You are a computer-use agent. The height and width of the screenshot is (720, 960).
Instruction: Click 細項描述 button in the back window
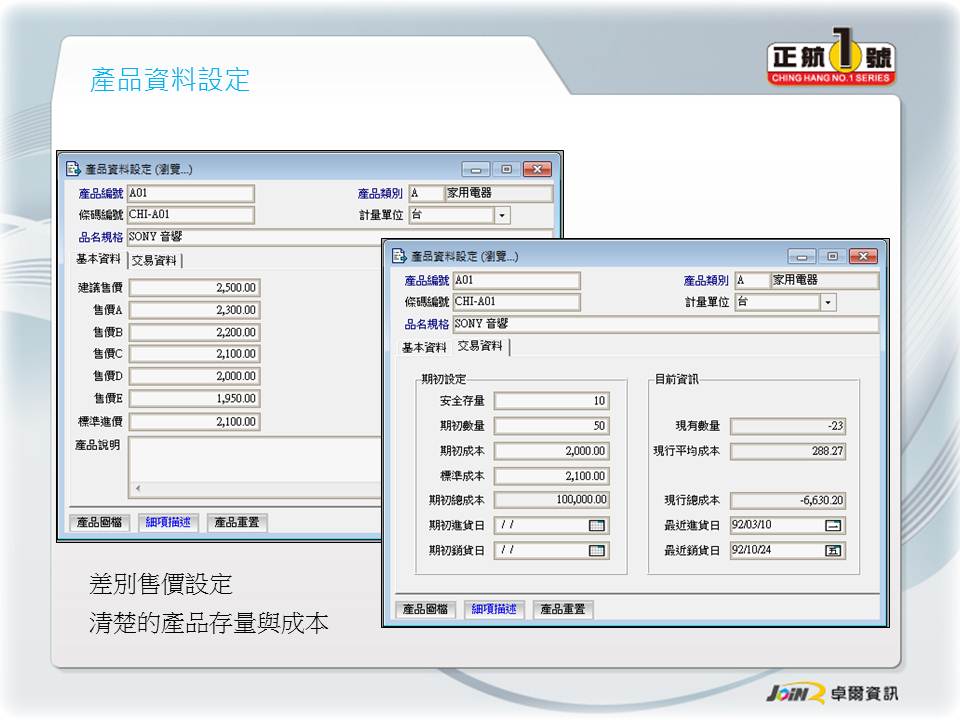(x=172, y=522)
